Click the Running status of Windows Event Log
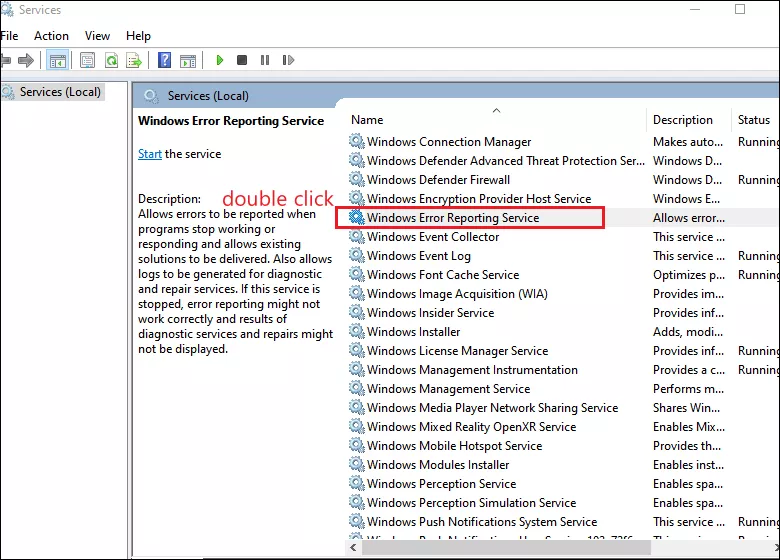The height and width of the screenshot is (560, 780). 758,256
